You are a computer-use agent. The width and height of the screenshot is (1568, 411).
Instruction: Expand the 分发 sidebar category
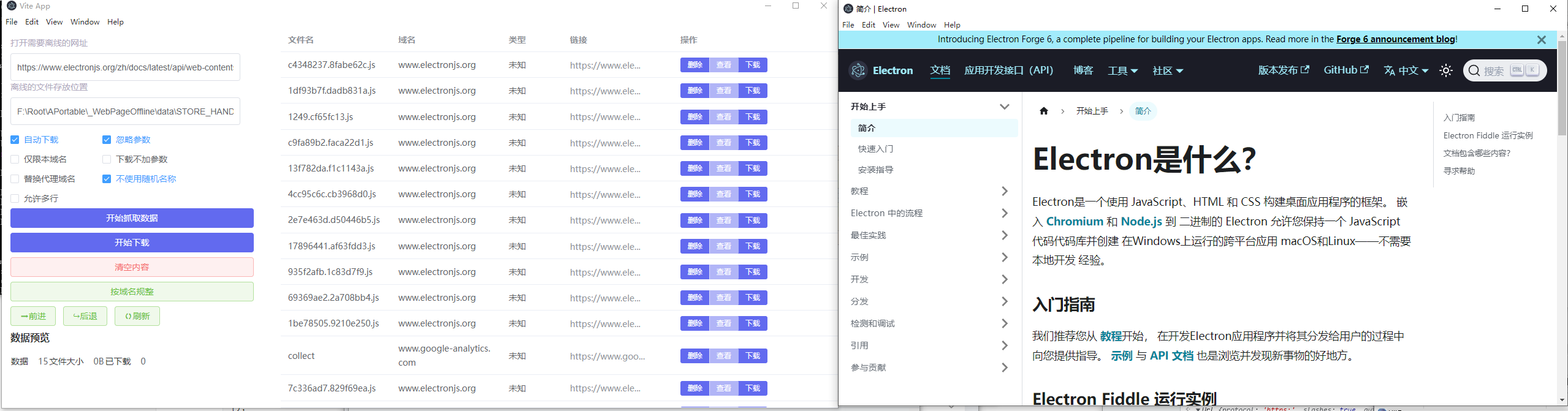[1004, 301]
